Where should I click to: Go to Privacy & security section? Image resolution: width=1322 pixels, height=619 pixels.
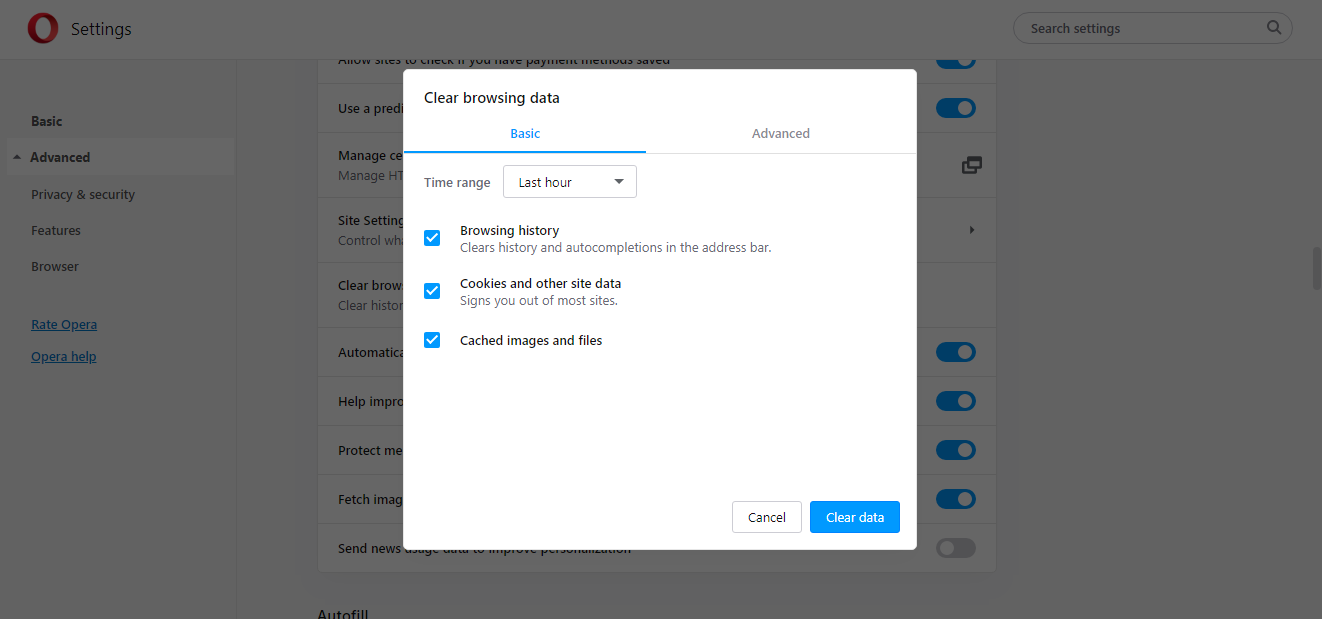point(83,195)
